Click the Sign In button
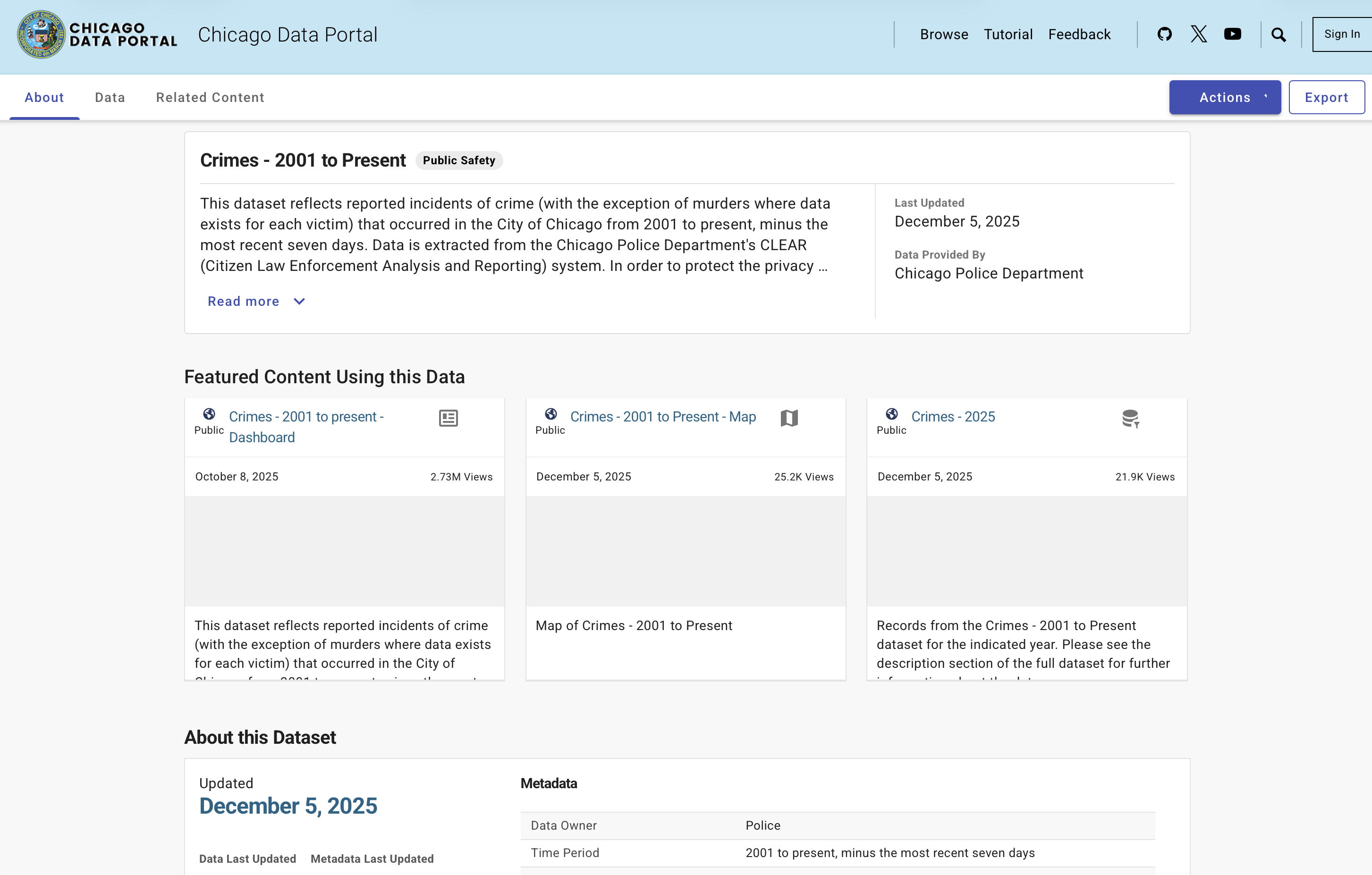This screenshot has width=1372, height=875. [x=1341, y=34]
